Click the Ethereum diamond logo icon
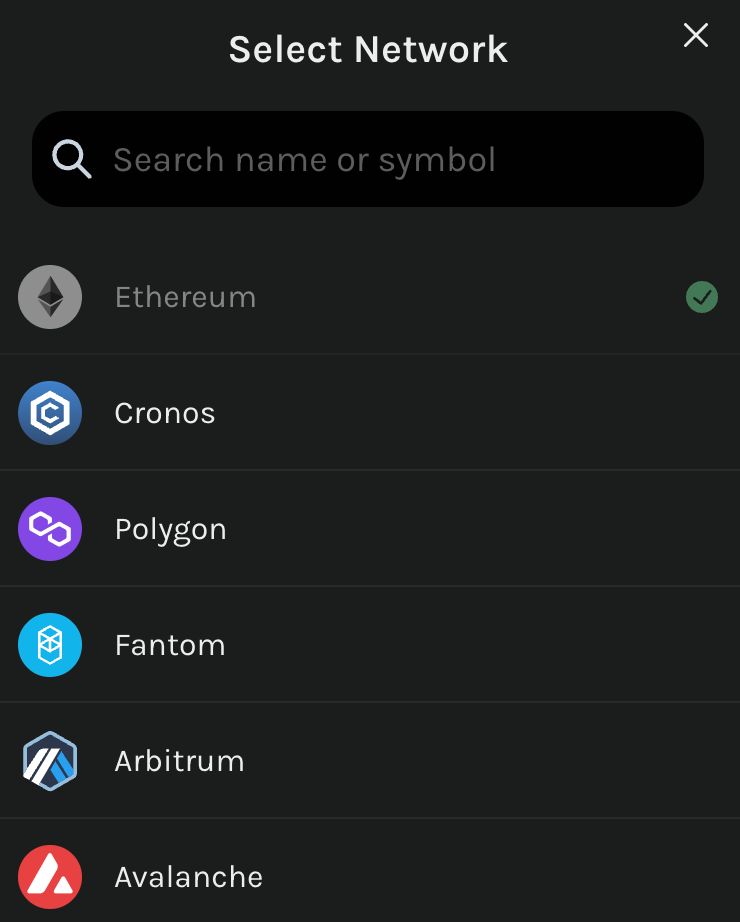Image resolution: width=740 pixels, height=922 pixels. click(50, 297)
